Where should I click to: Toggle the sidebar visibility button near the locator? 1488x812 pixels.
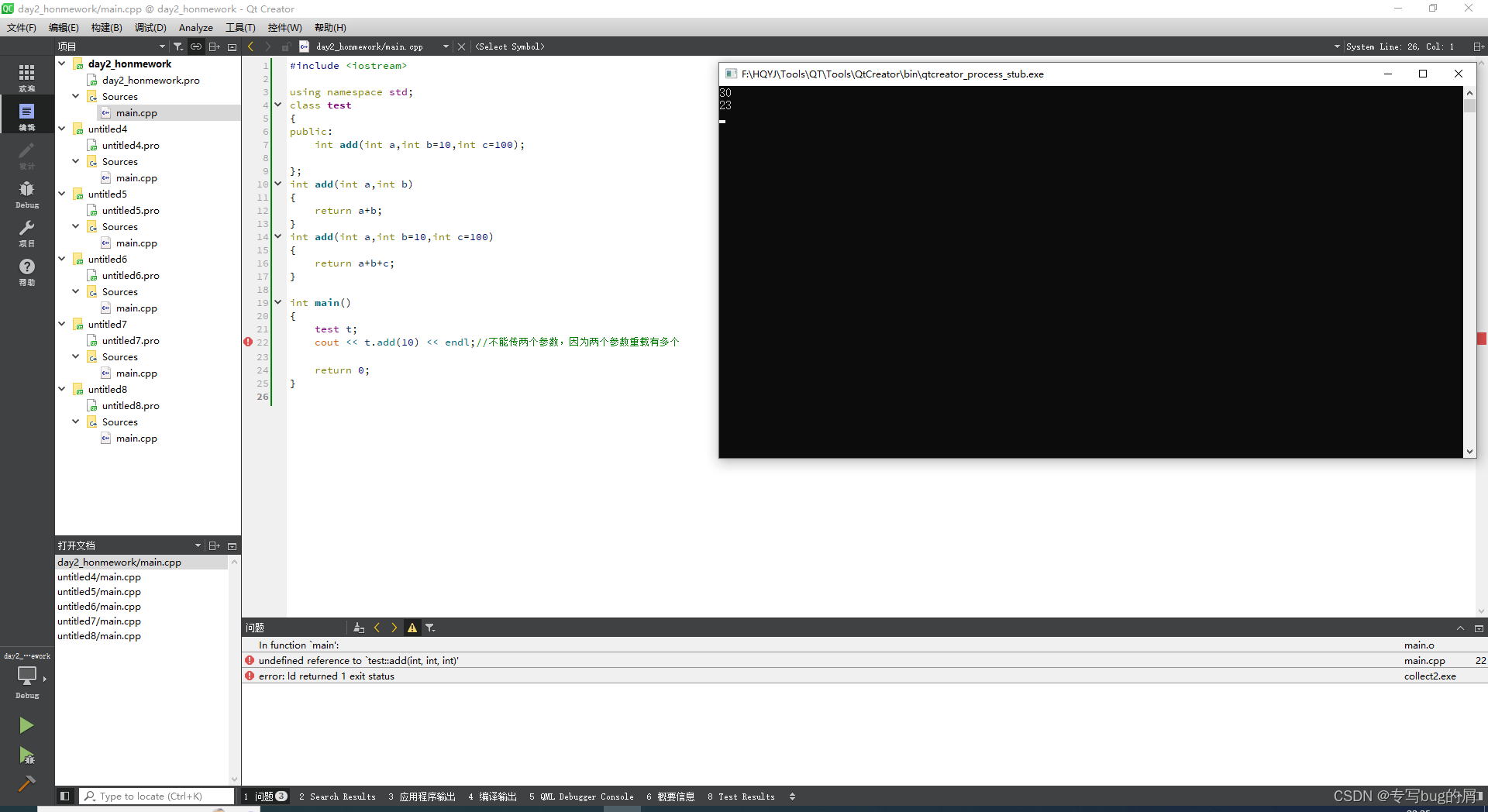coord(65,796)
